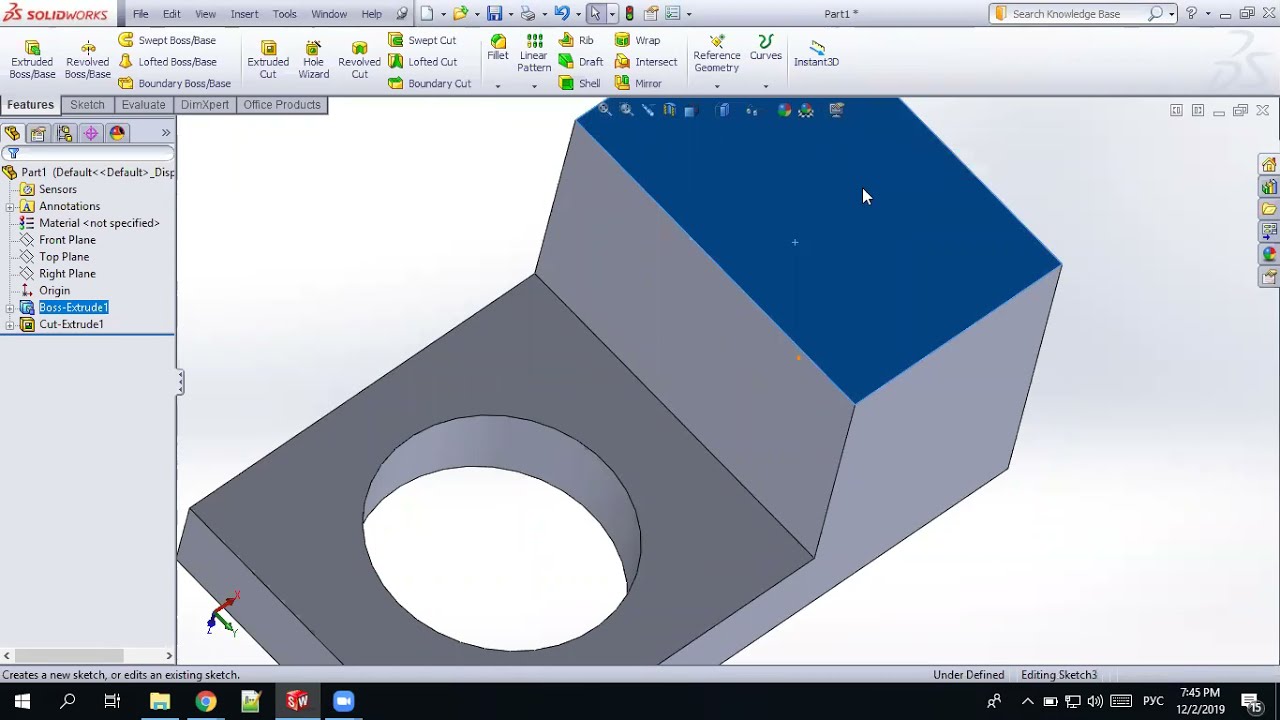
Task: Open the Curves dropdown arrow
Action: [766, 86]
